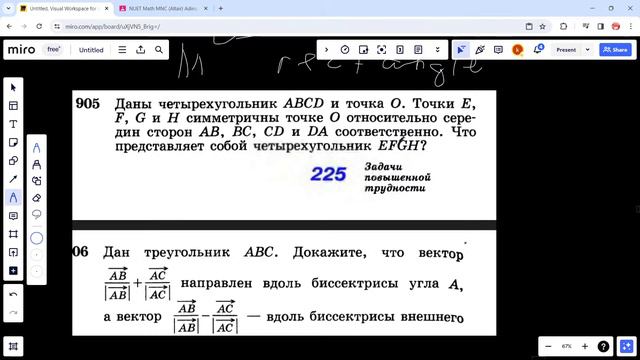Viewport: 640px width, 360px height.
Task: Click the zoom percentage value
Action: coord(567,346)
